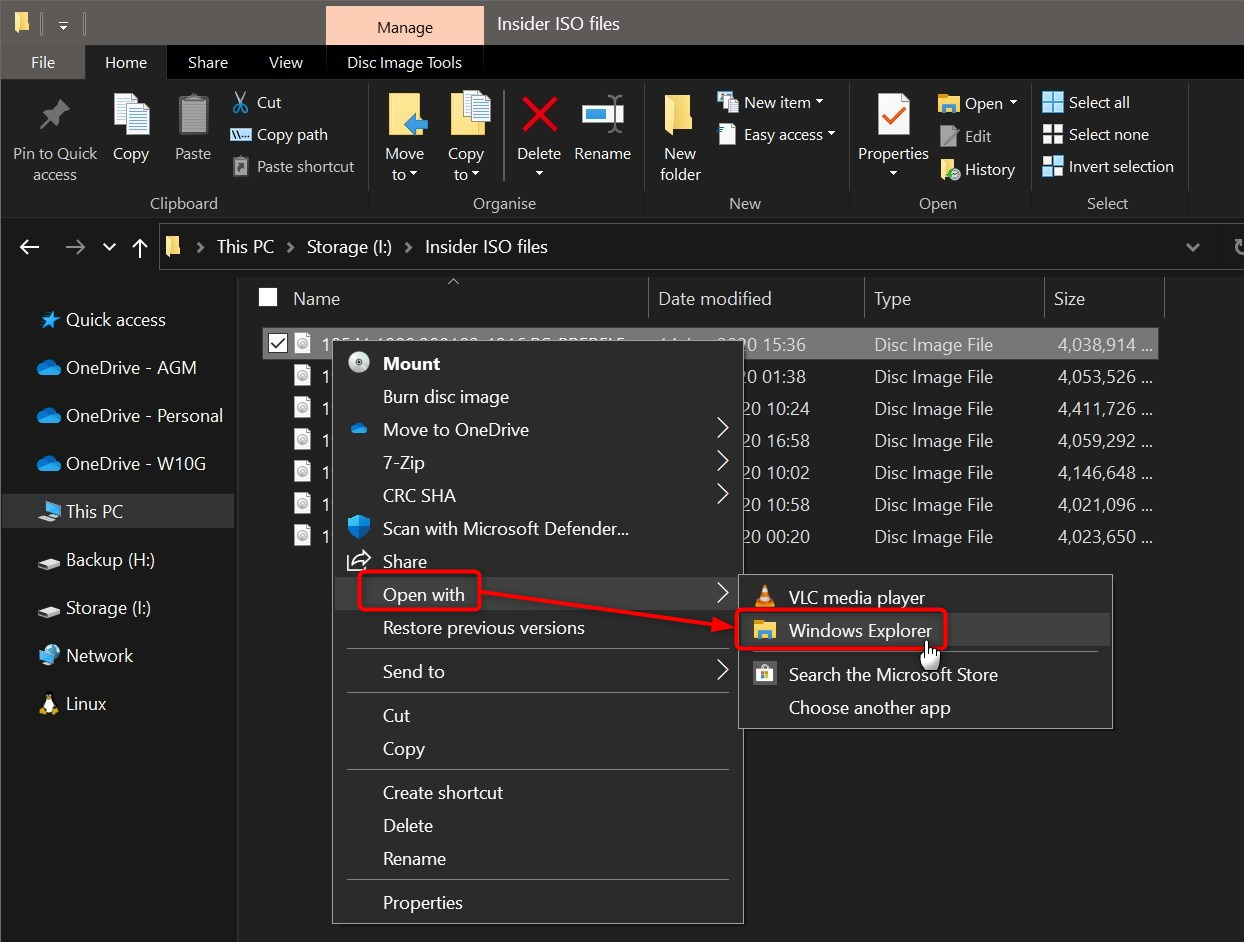Expand the Open button dropdown arrow
This screenshot has height=942, width=1244.
pos(1013,103)
